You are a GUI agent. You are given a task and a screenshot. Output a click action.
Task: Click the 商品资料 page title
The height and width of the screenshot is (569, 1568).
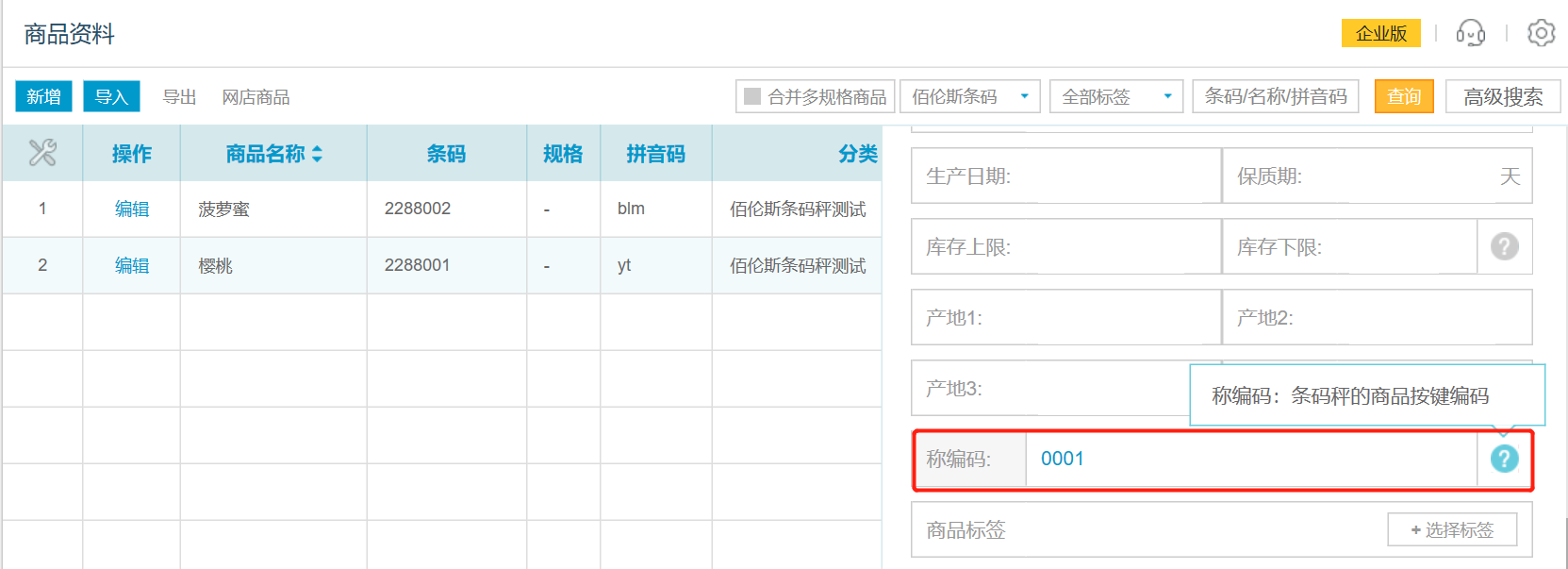point(69,34)
